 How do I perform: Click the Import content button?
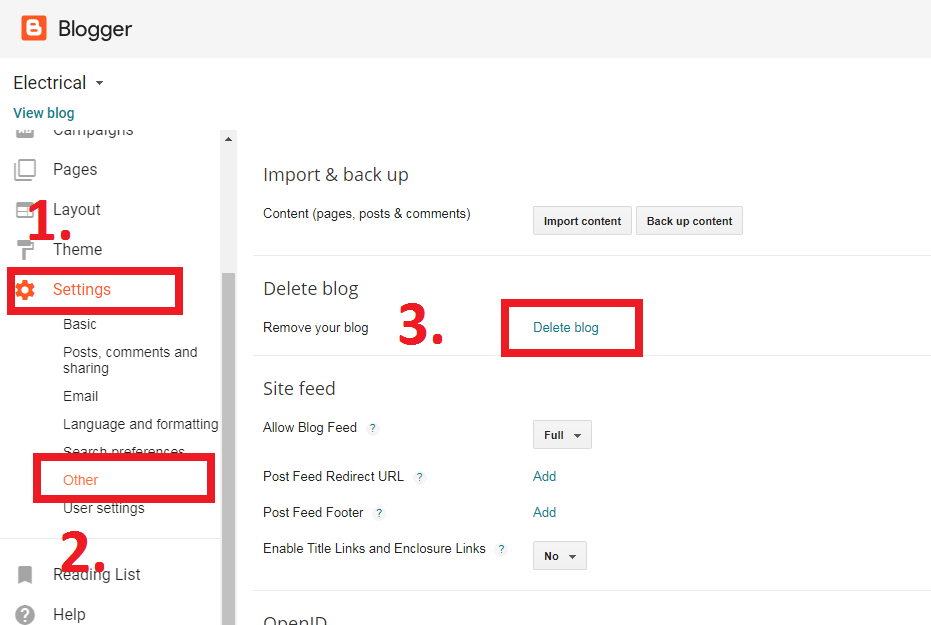pos(582,221)
